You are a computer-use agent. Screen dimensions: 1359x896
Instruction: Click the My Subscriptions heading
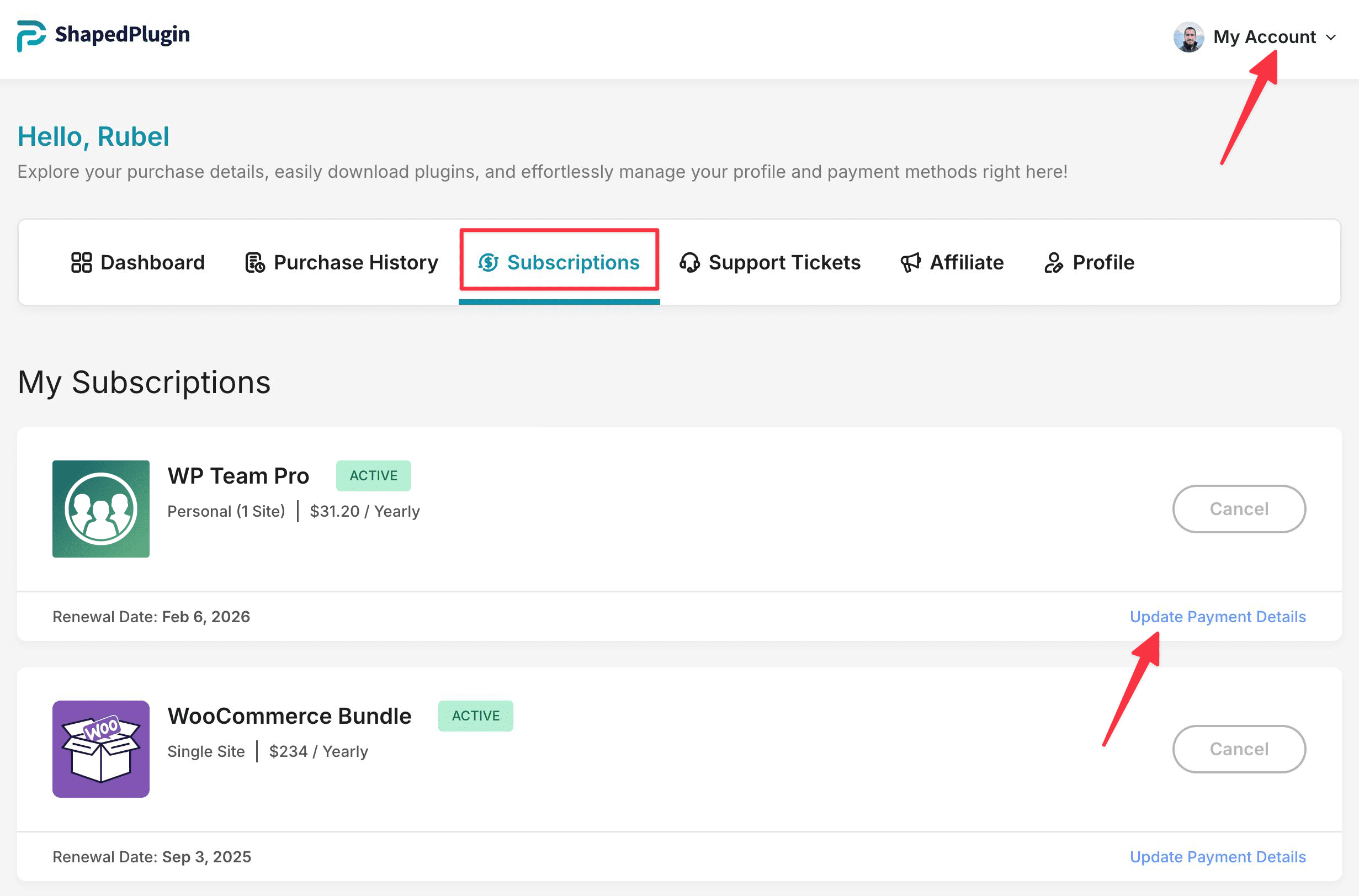(144, 382)
